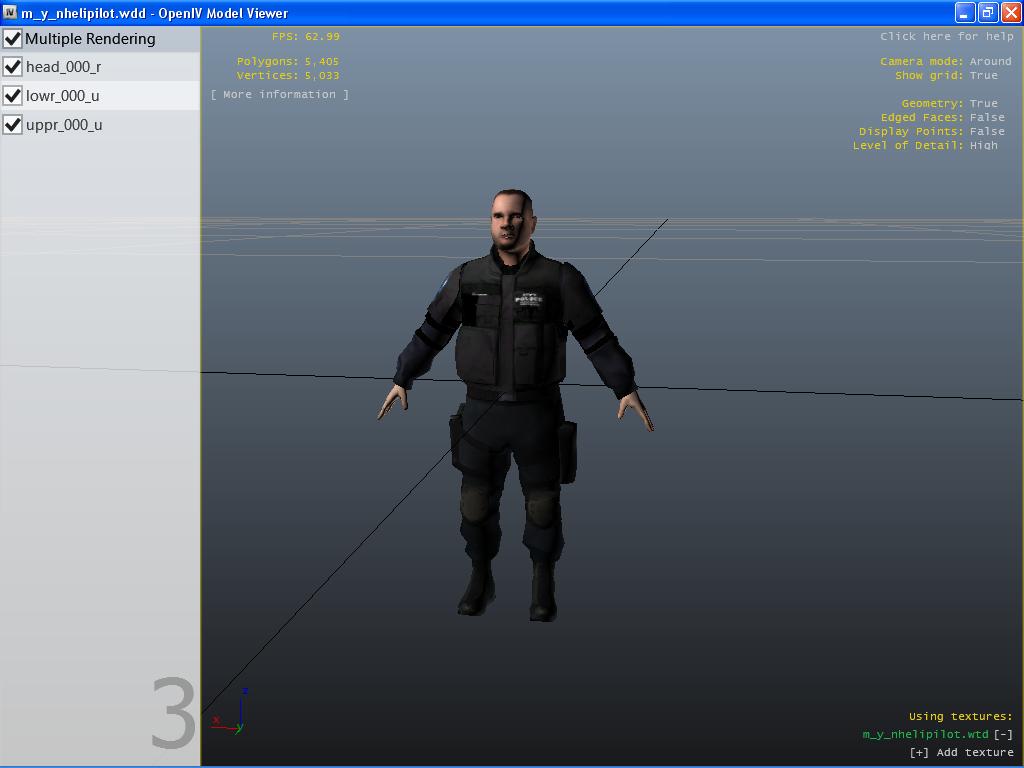Click the XYZ axis gizmo
The width and height of the screenshot is (1024, 768).
click(x=234, y=714)
